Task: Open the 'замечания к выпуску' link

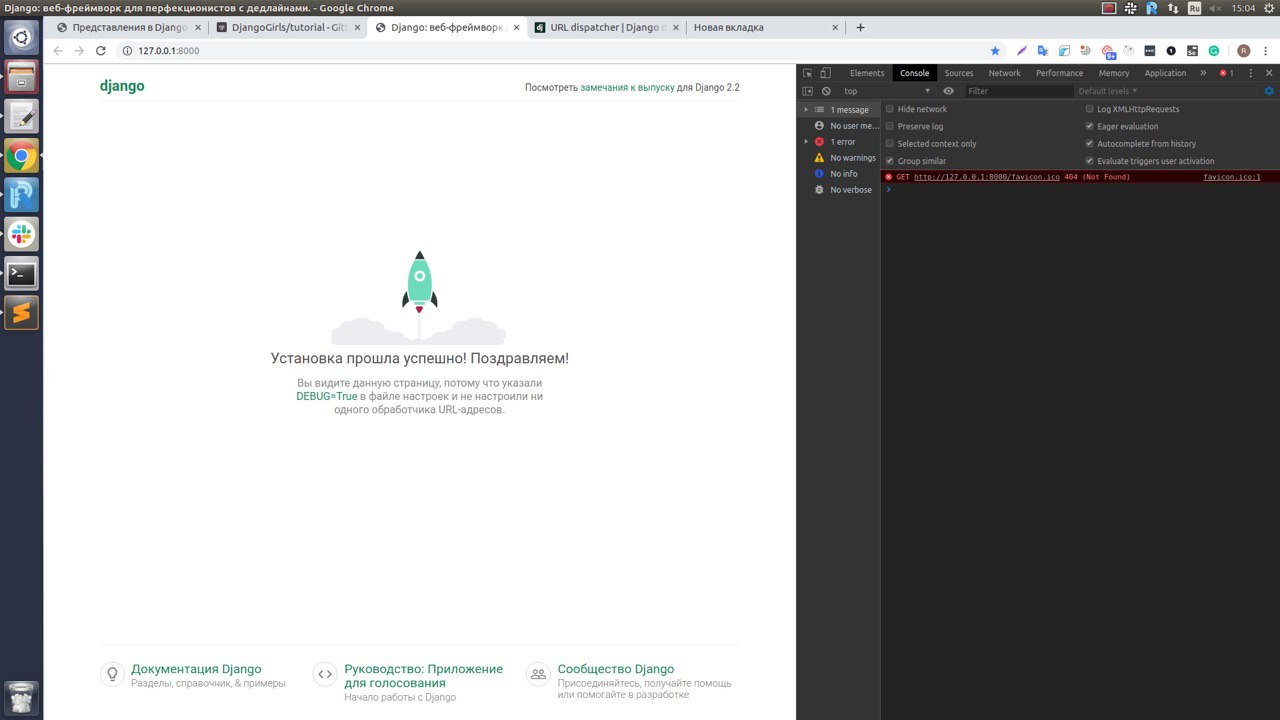Action: tap(627, 88)
